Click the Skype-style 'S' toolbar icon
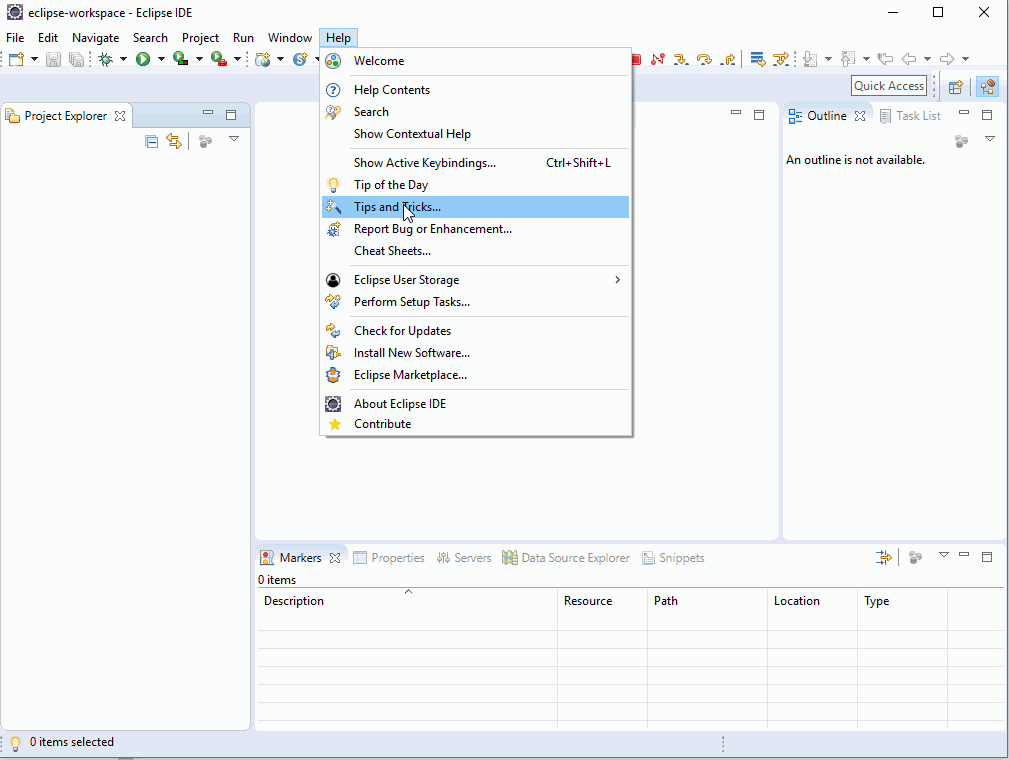This screenshot has height=760, width=1009. (300, 59)
